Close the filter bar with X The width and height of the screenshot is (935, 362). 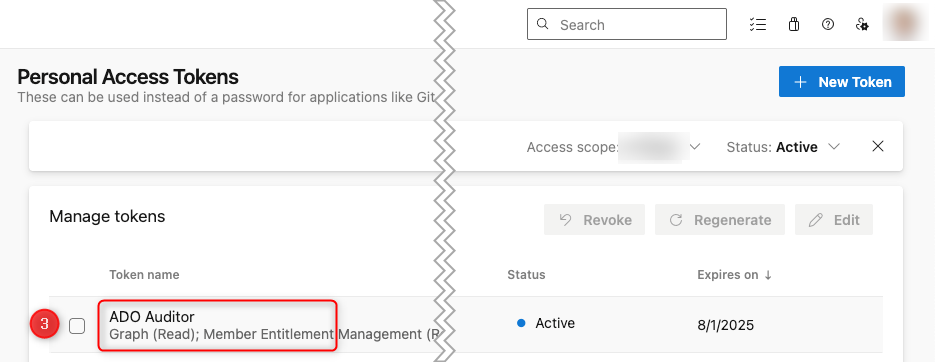[878, 147]
